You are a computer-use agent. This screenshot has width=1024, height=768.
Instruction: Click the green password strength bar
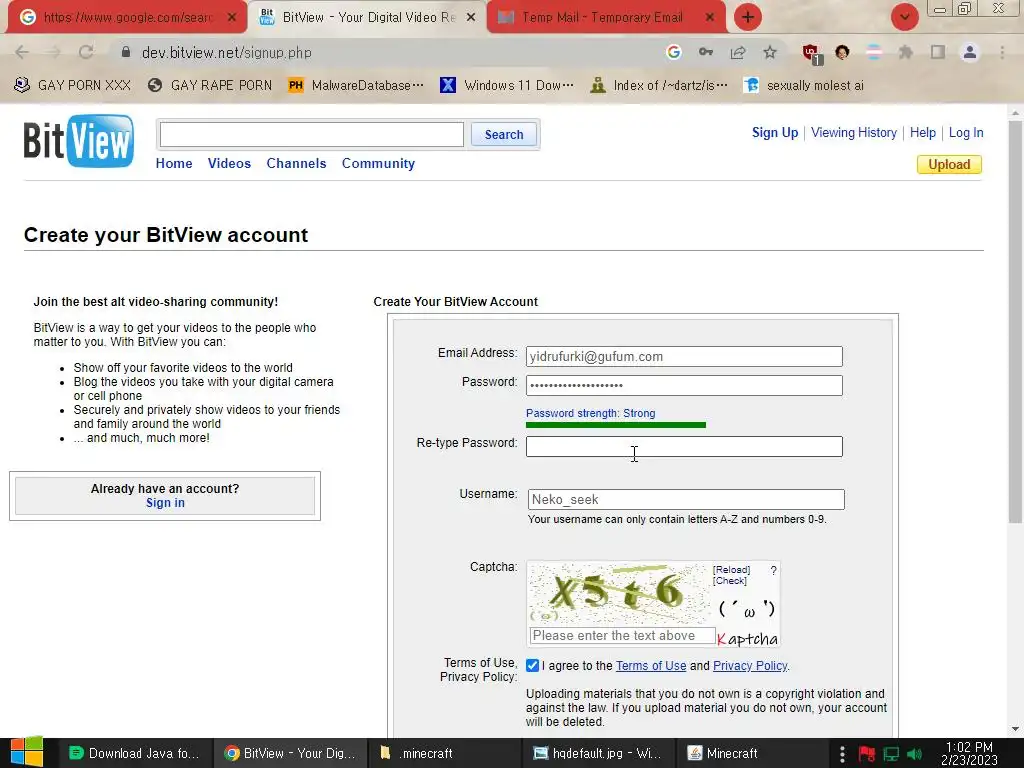click(616, 425)
